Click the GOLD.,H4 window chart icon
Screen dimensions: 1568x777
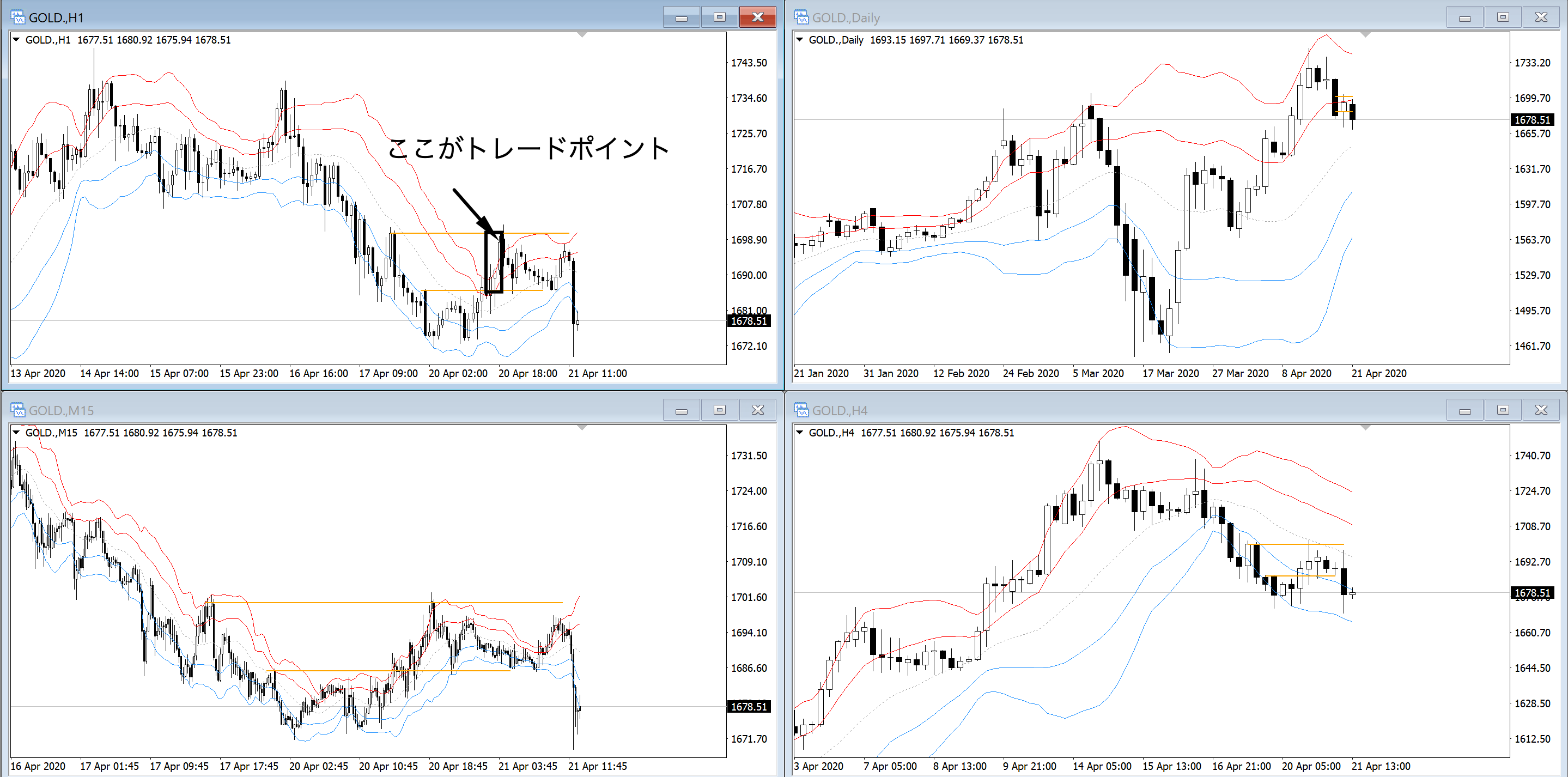click(801, 410)
